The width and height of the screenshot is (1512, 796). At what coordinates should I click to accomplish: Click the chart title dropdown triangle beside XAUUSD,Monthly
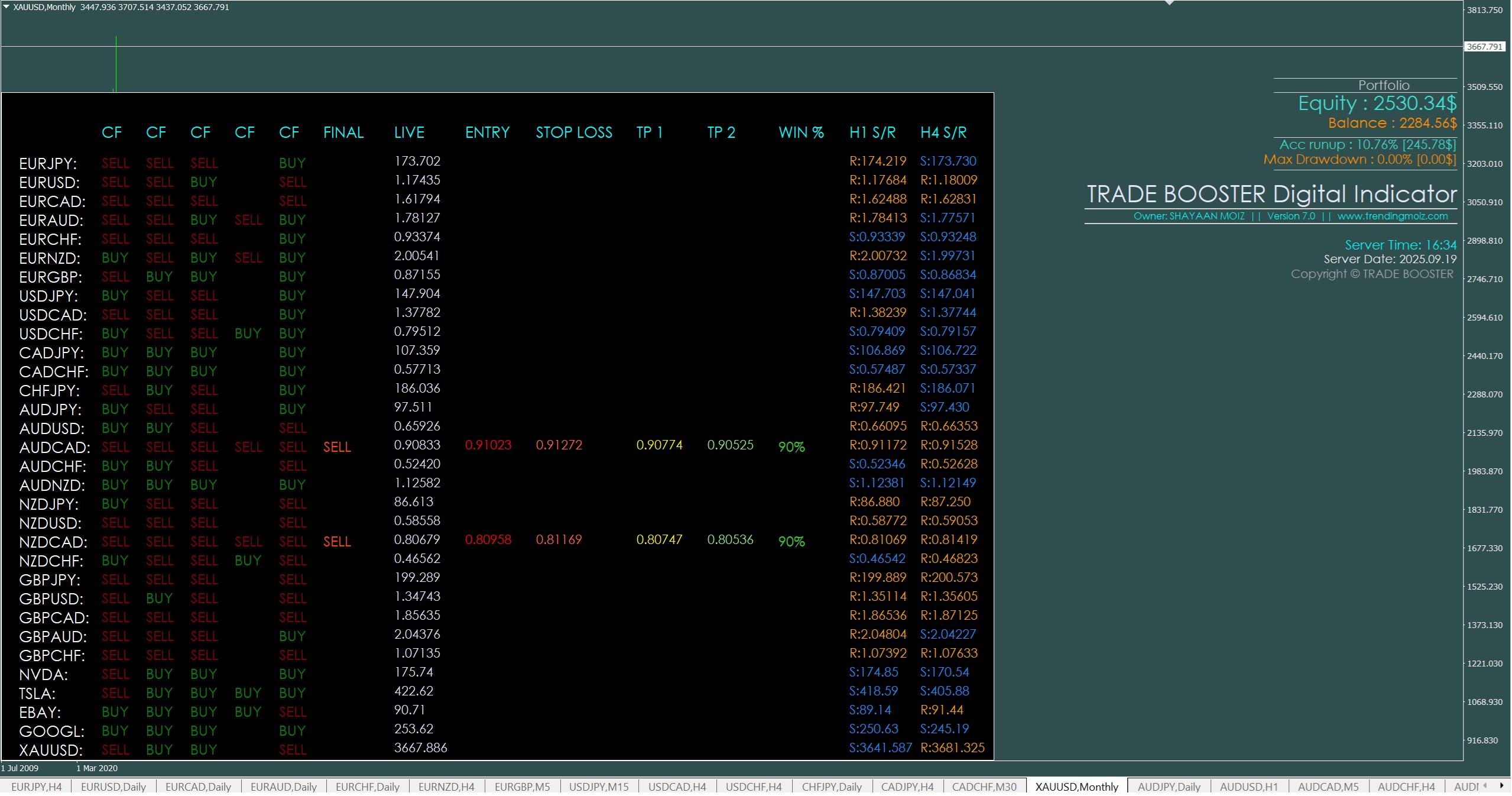coord(7,7)
